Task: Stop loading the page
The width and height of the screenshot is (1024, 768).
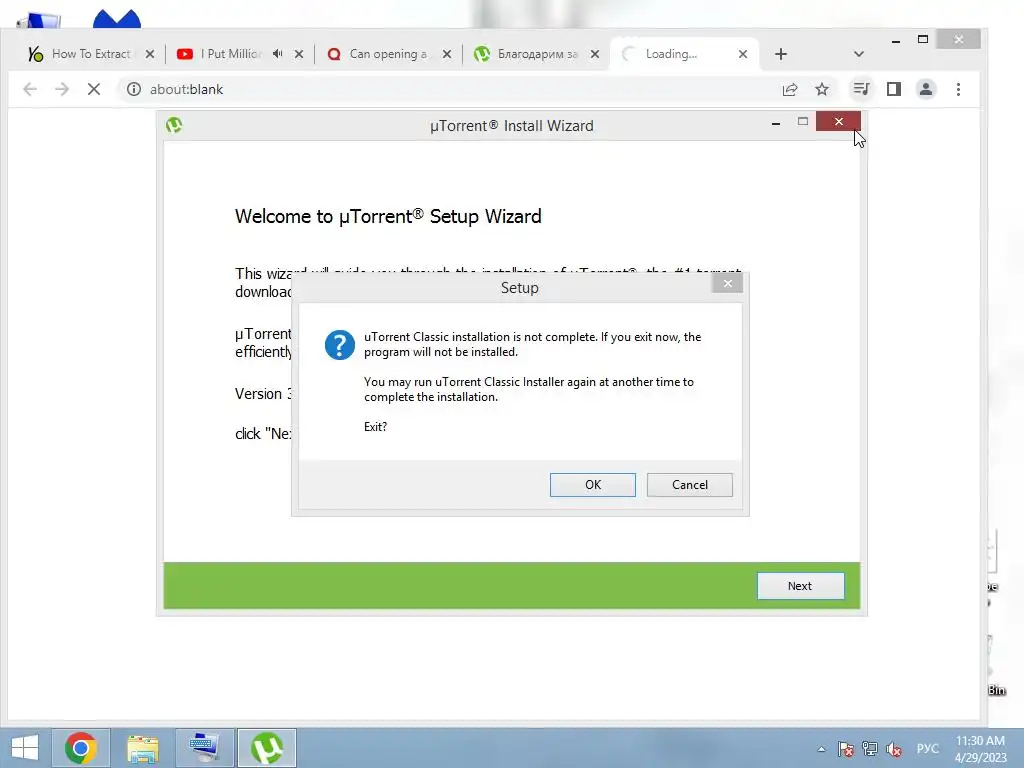Action: [x=94, y=89]
